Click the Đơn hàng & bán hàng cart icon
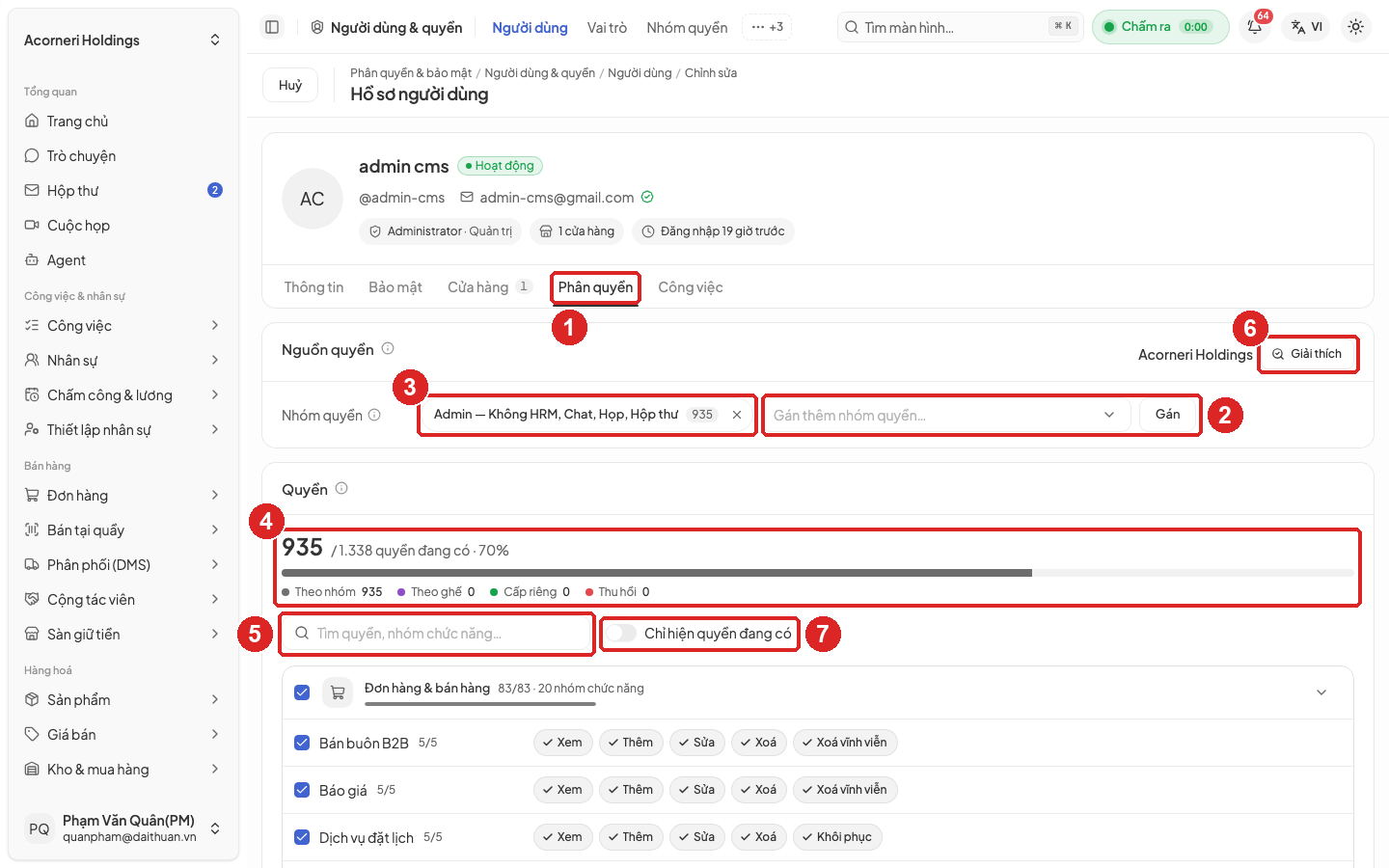Viewport: 1389px width, 868px height. tap(338, 692)
